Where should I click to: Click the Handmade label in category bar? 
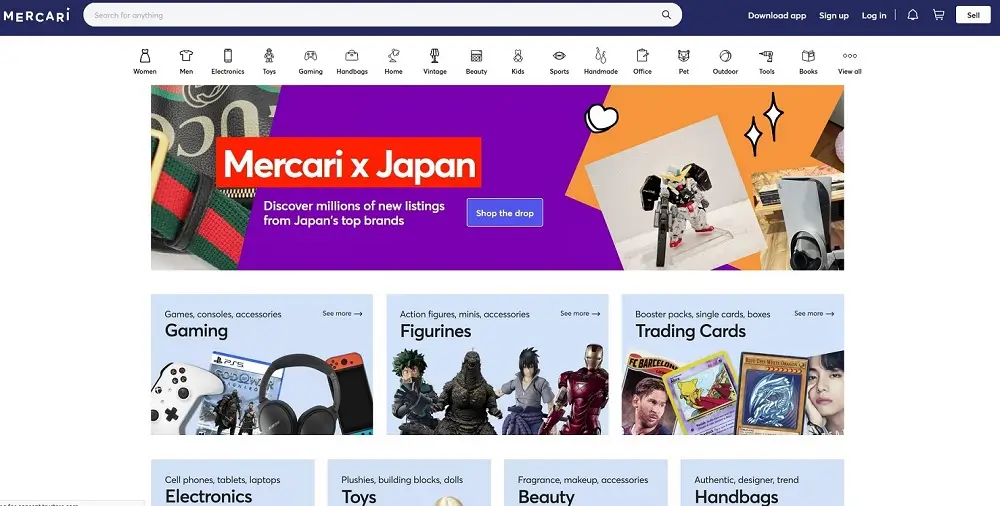(x=601, y=71)
